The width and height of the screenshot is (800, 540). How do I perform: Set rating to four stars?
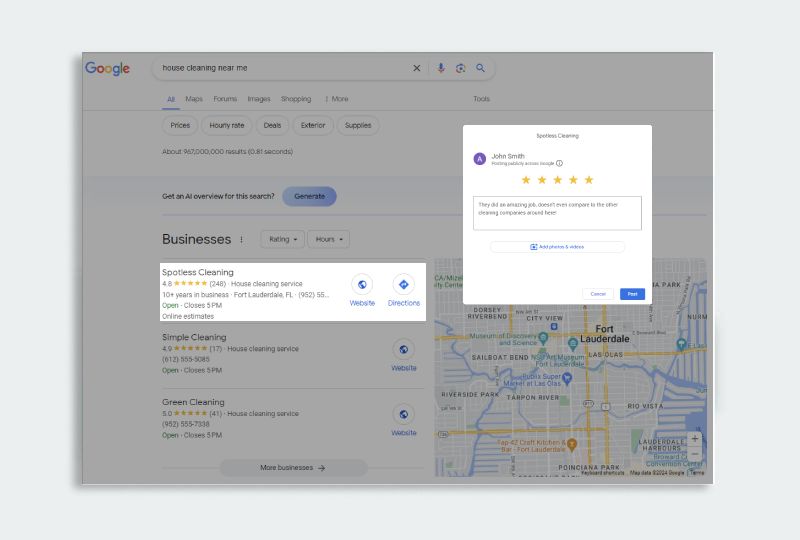tap(573, 180)
